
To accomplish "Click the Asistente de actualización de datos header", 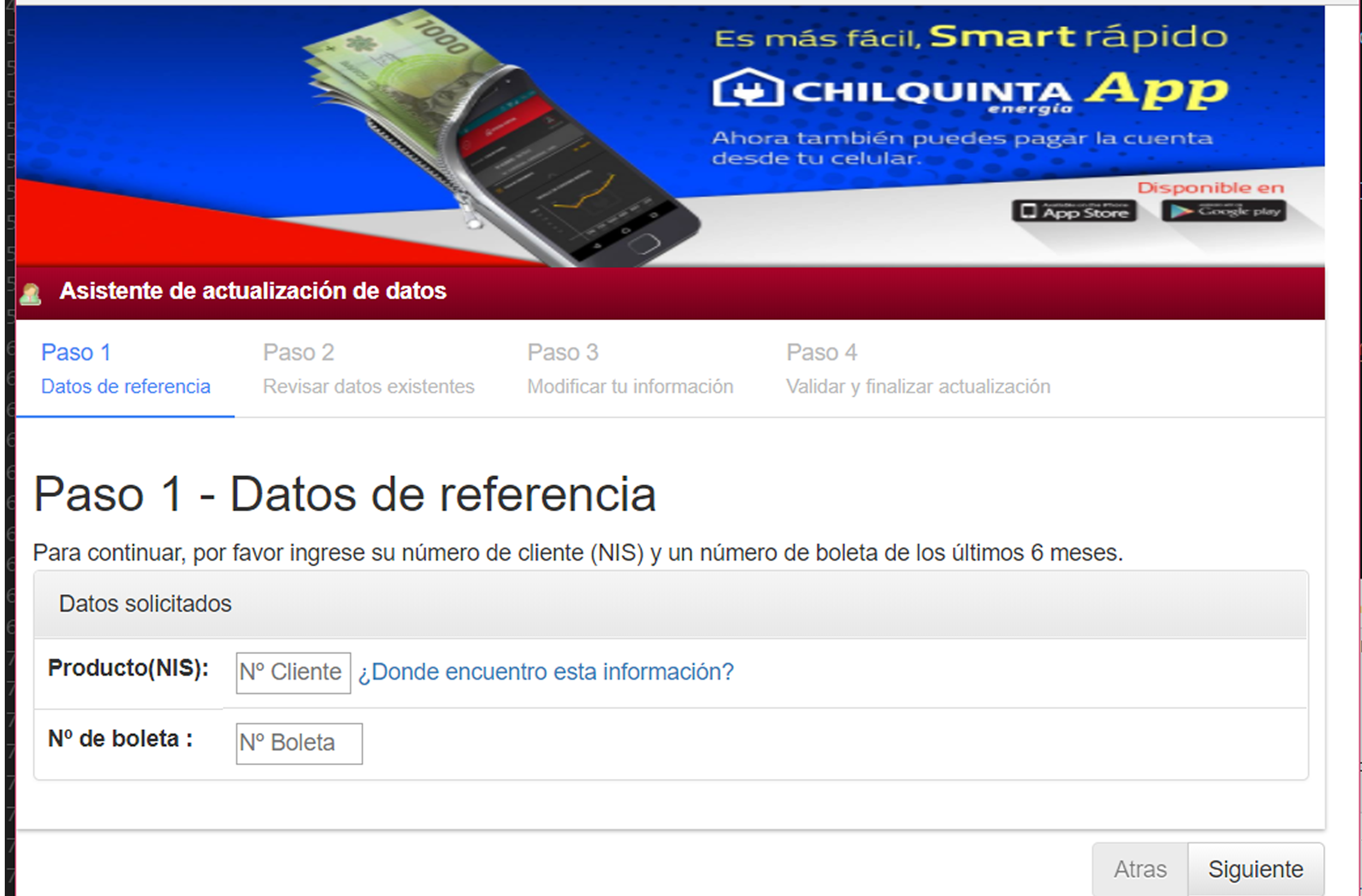I will pyautogui.click(x=253, y=291).
